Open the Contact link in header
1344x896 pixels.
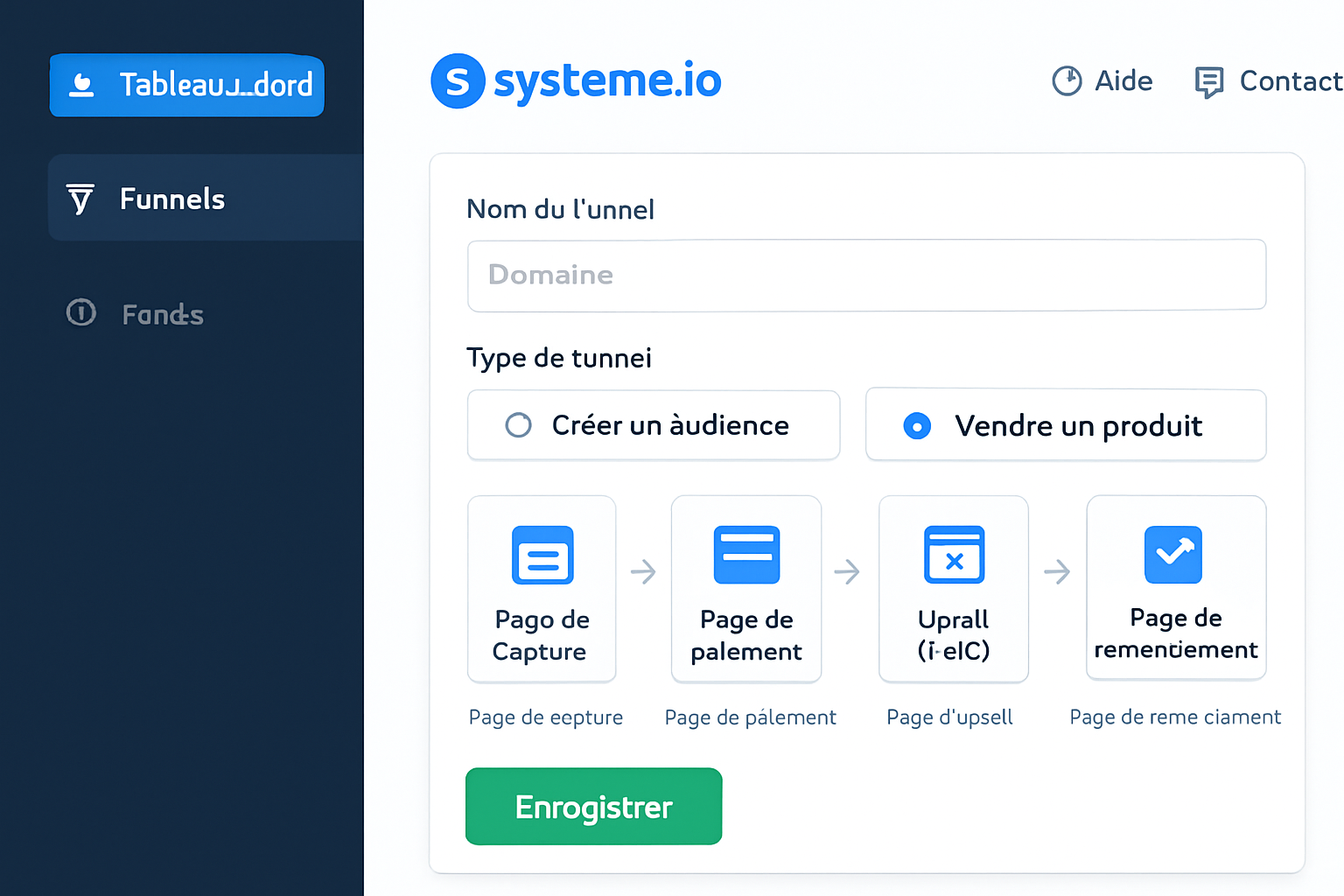point(1290,81)
